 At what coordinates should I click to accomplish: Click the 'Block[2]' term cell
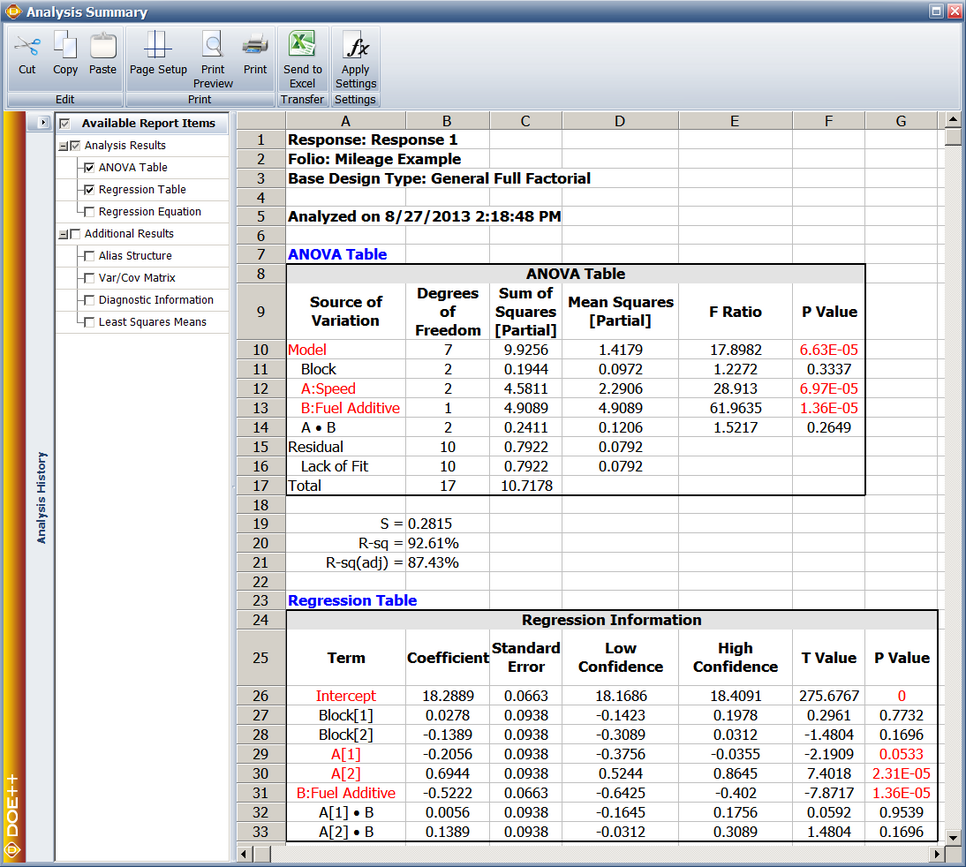(x=346, y=735)
